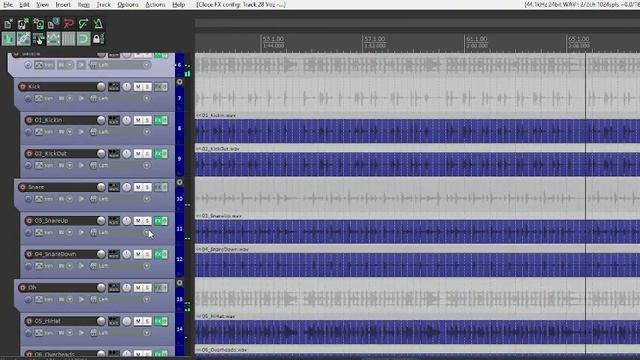Open routing icon on Kick track

pos(114,87)
